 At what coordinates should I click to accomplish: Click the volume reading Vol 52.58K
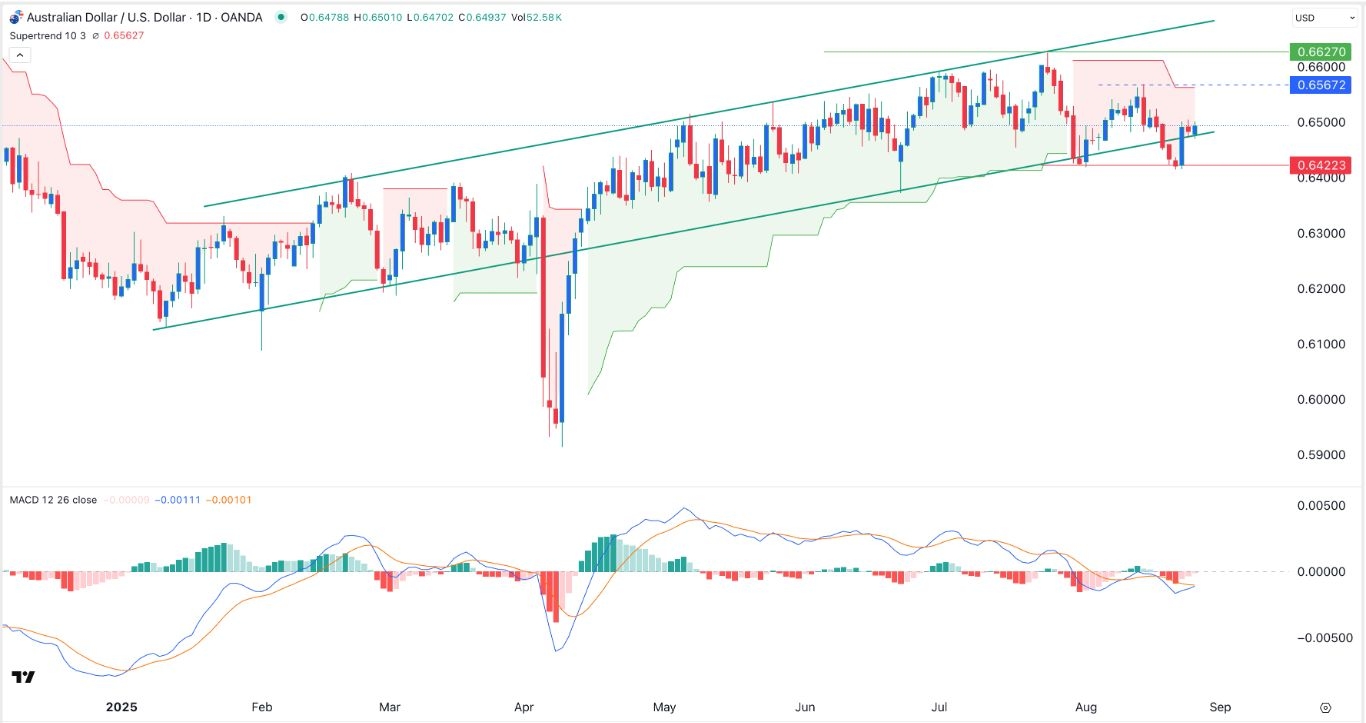[537, 17]
